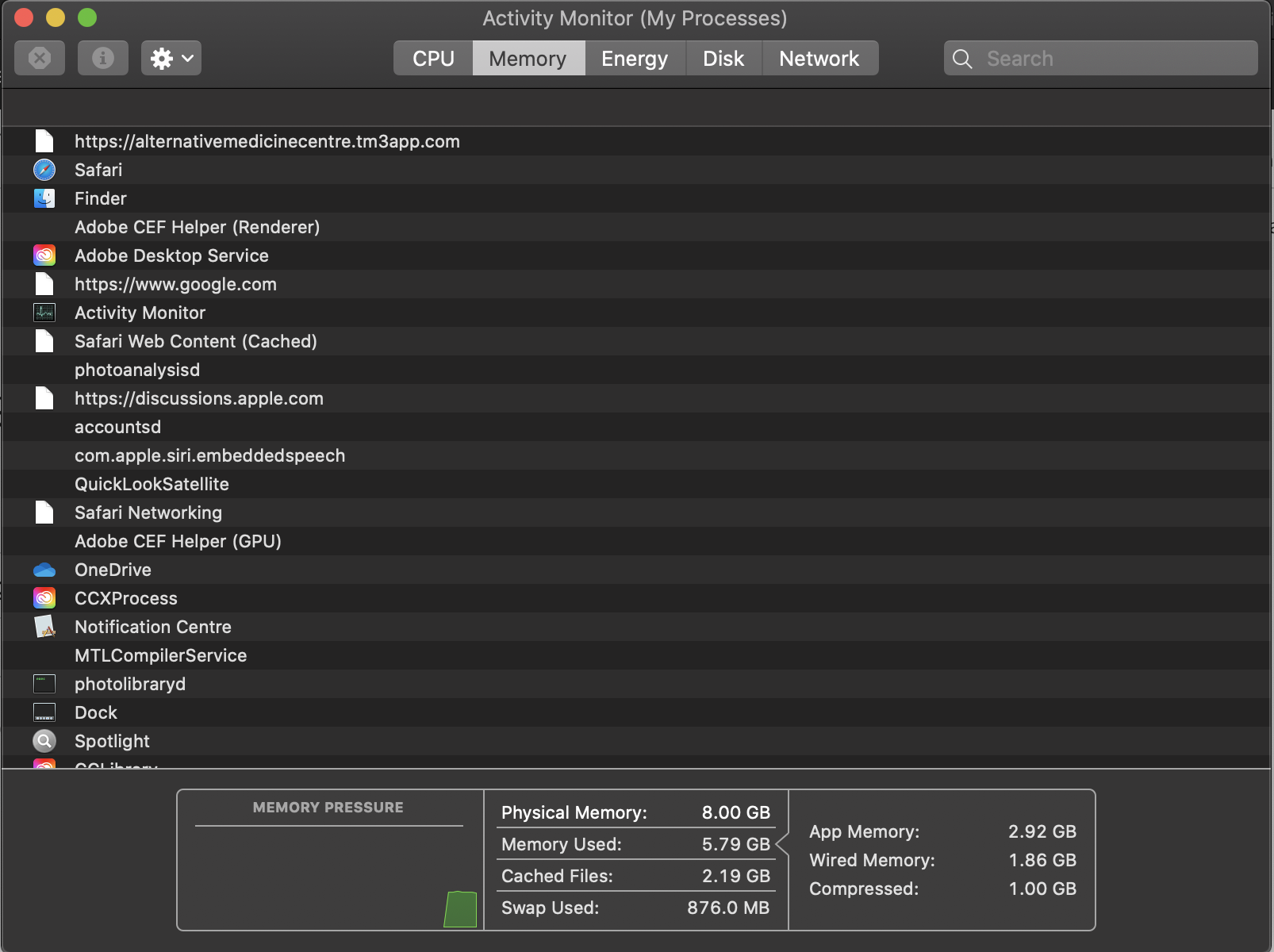Image resolution: width=1274 pixels, height=952 pixels.
Task: Click the Wired Memory 1.86 GB value
Action: pos(1042,860)
